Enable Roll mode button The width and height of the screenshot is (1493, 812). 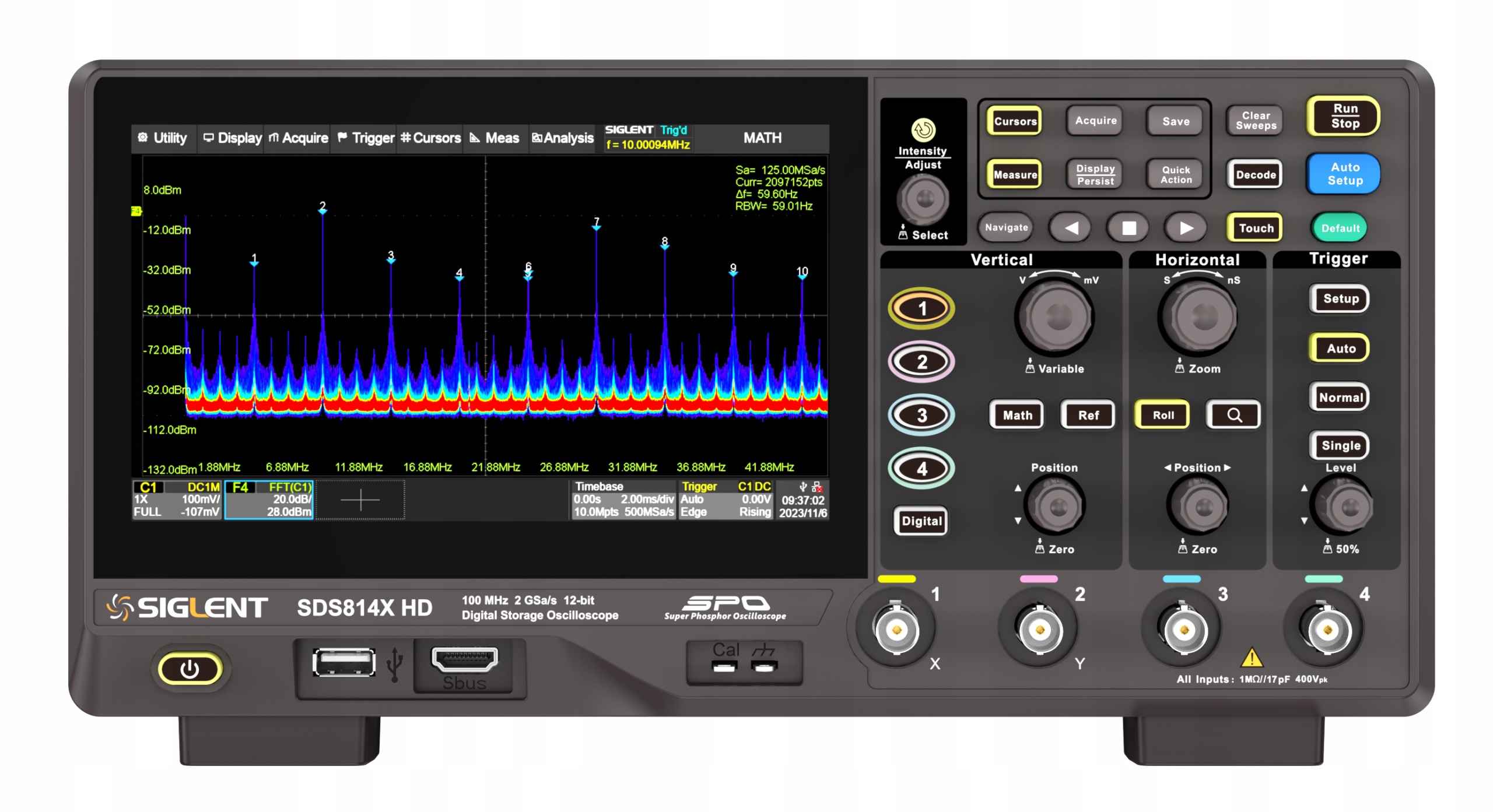click(1162, 415)
